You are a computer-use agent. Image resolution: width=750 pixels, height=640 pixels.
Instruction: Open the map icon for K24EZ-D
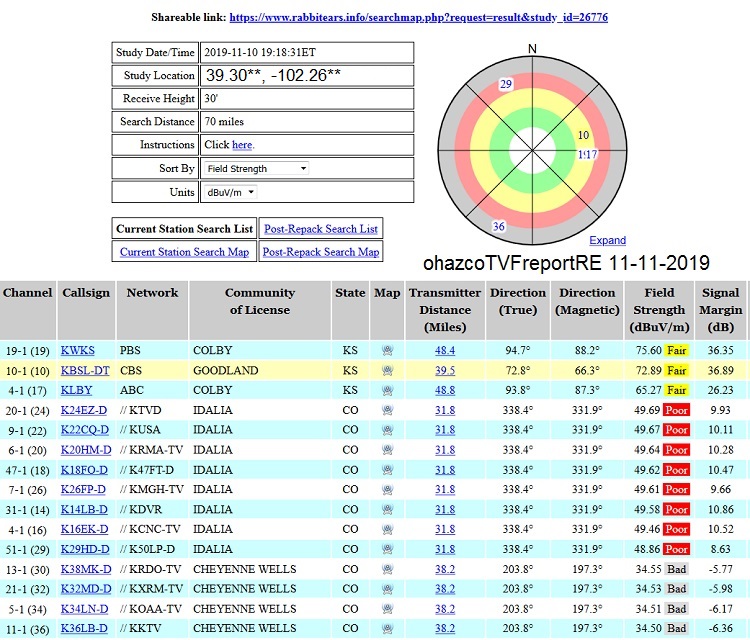387,411
